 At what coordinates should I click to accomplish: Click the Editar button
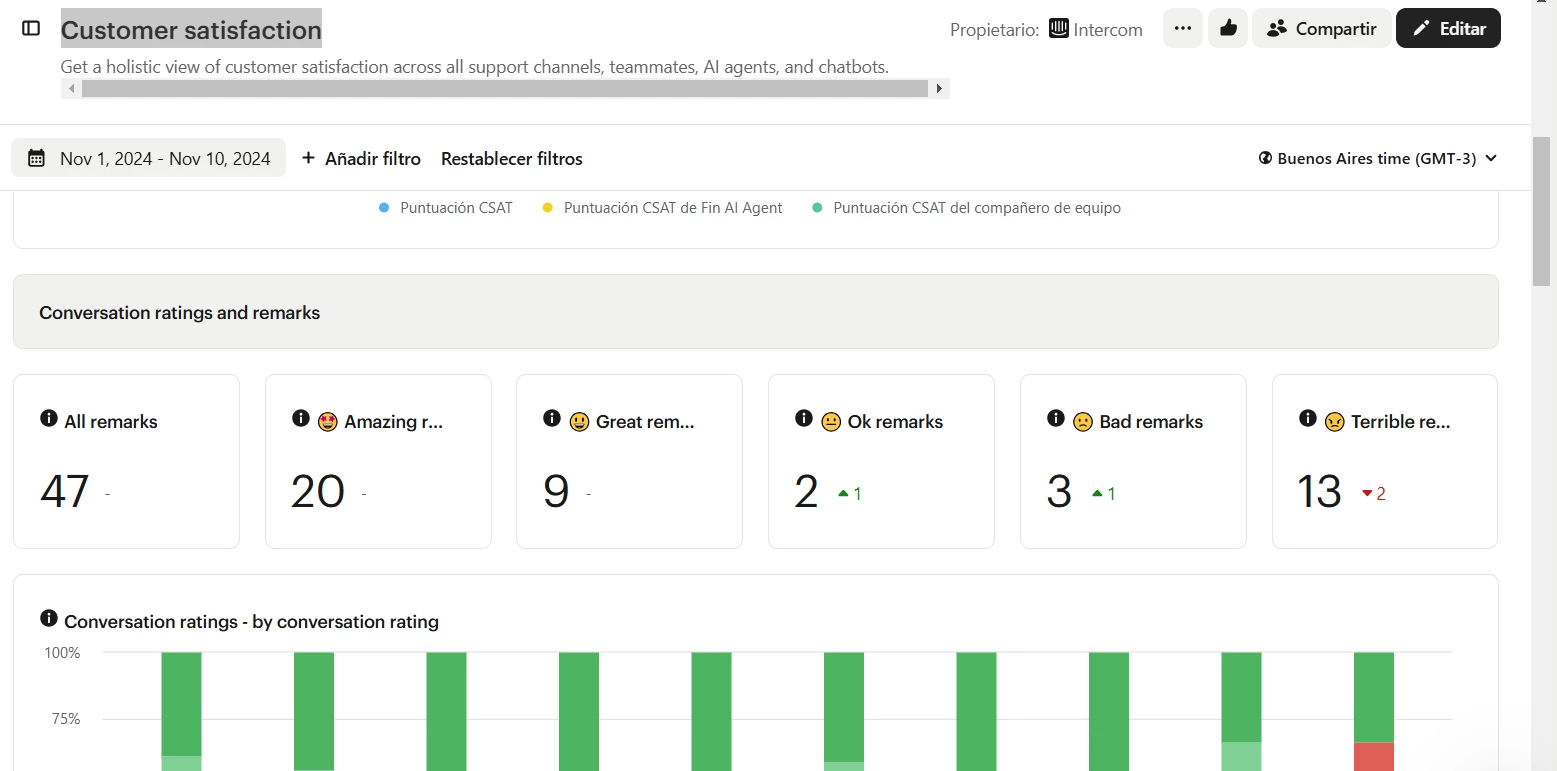click(x=1448, y=28)
